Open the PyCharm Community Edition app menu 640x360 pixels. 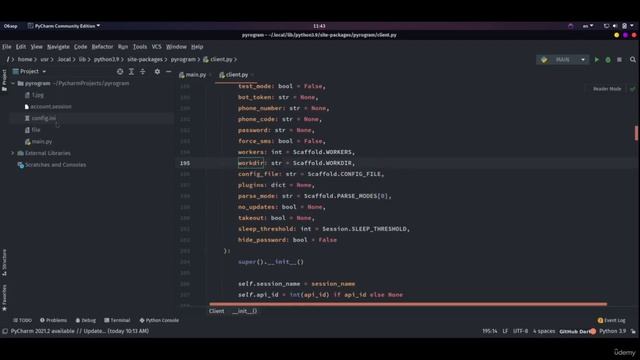pos(64,26)
